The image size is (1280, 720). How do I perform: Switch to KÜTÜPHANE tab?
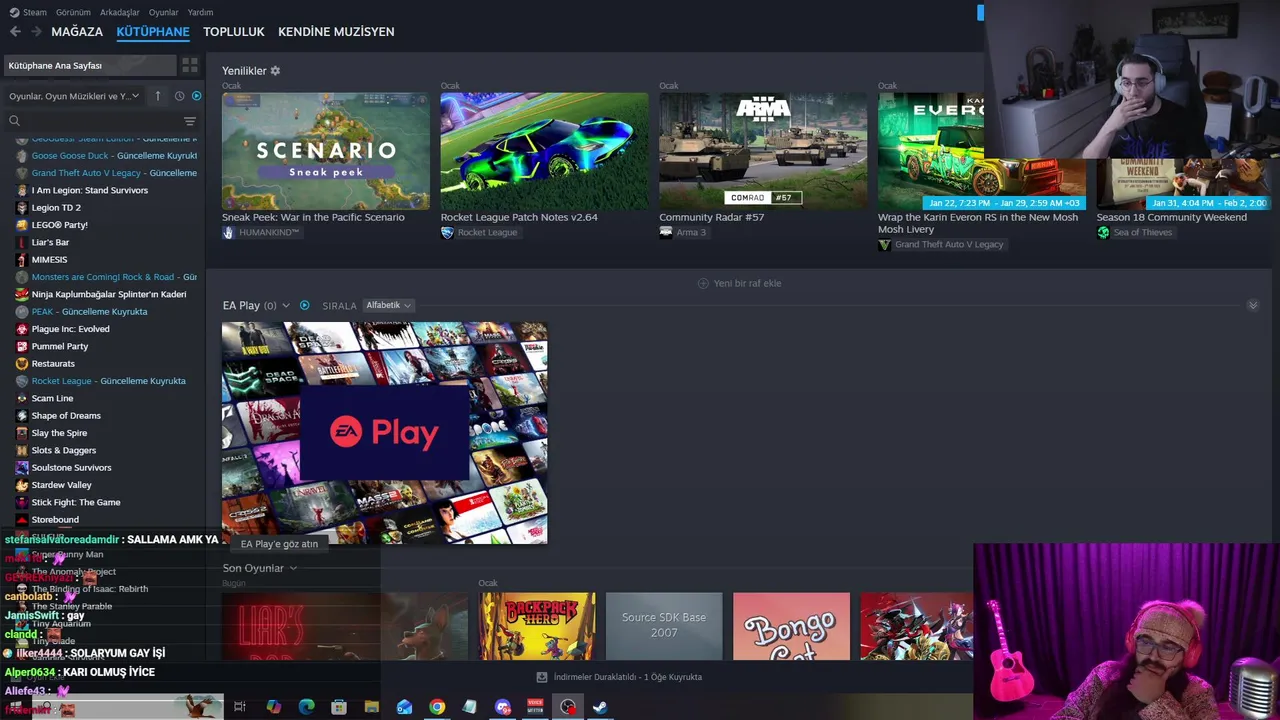(153, 32)
